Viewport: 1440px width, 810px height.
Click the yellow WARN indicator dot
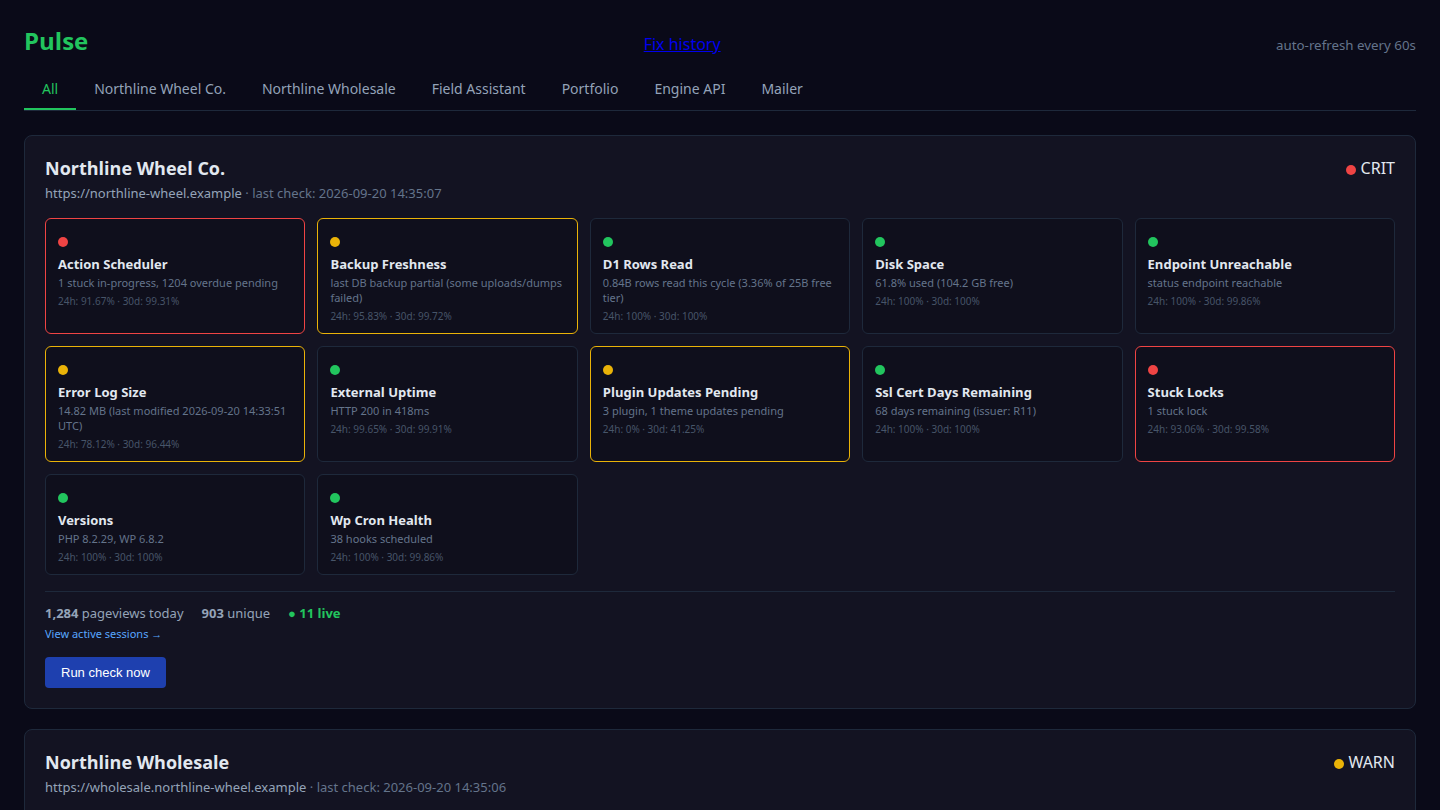point(1339,764)
